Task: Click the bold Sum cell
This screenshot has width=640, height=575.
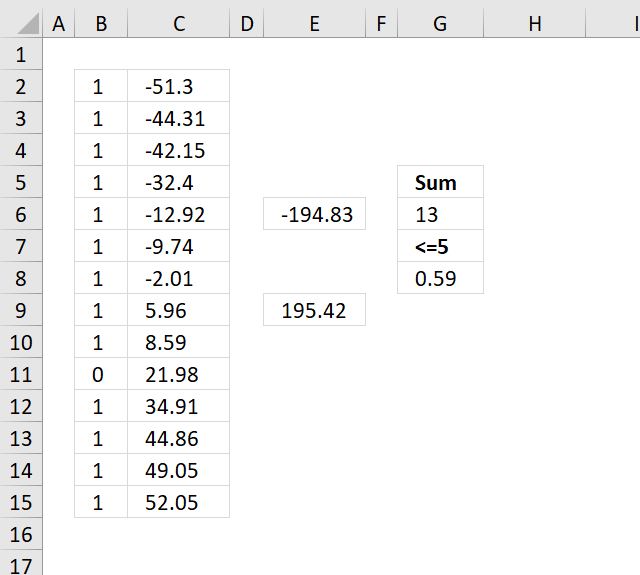Action: click(440, 182)
